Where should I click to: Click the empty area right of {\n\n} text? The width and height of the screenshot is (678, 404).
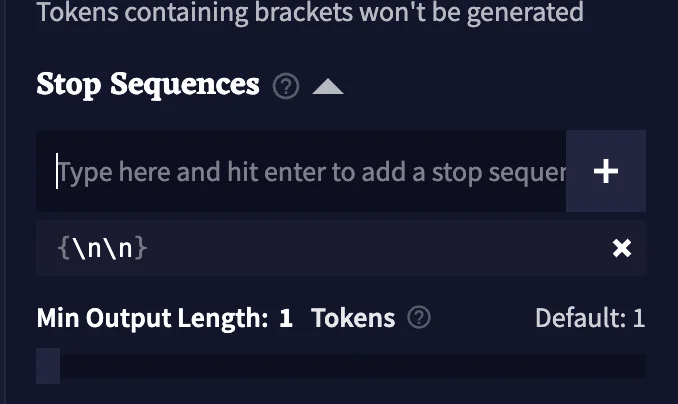(376, 248)
